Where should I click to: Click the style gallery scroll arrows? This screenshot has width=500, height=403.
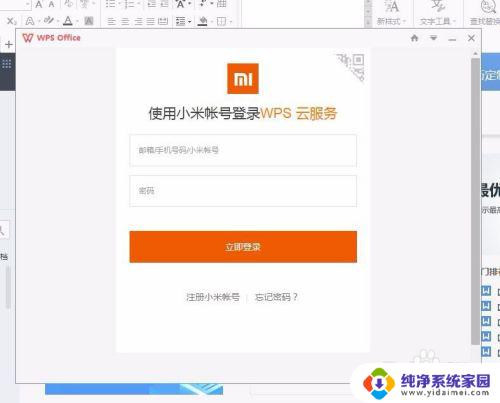click(368, 13)
